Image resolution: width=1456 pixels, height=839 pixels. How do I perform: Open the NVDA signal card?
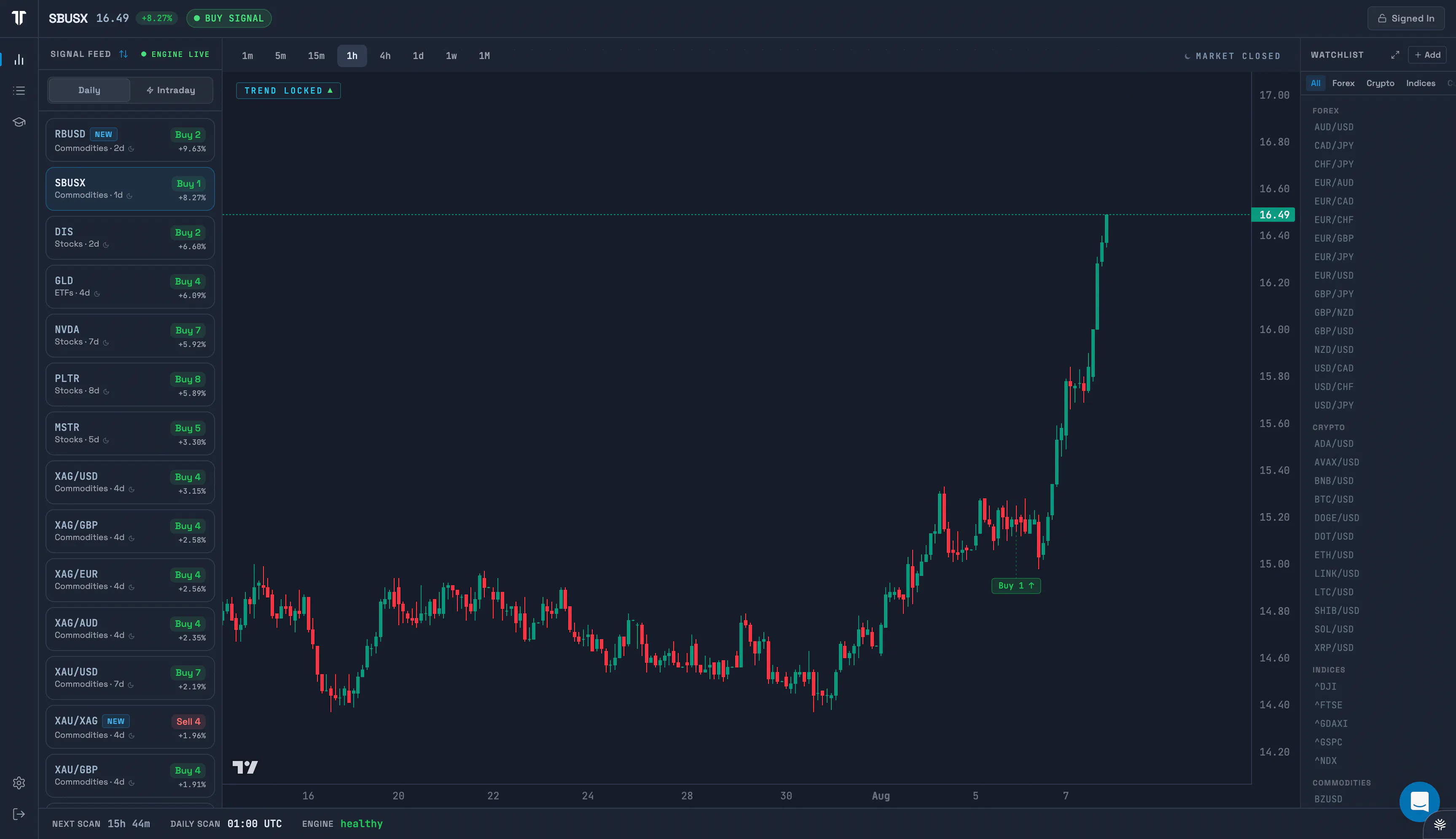(130, 335)
